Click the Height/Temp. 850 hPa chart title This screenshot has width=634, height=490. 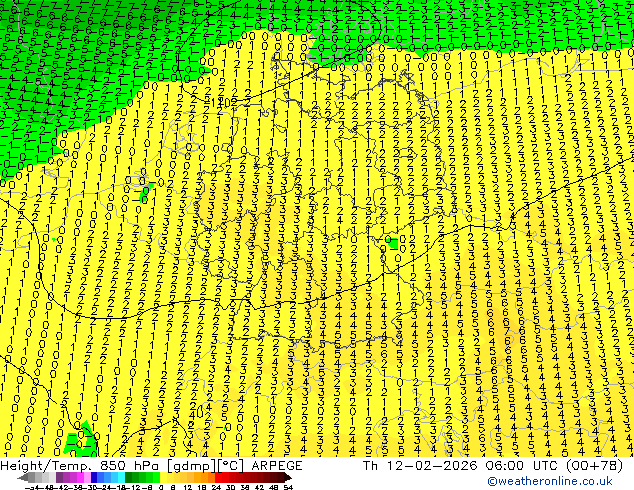79,466
